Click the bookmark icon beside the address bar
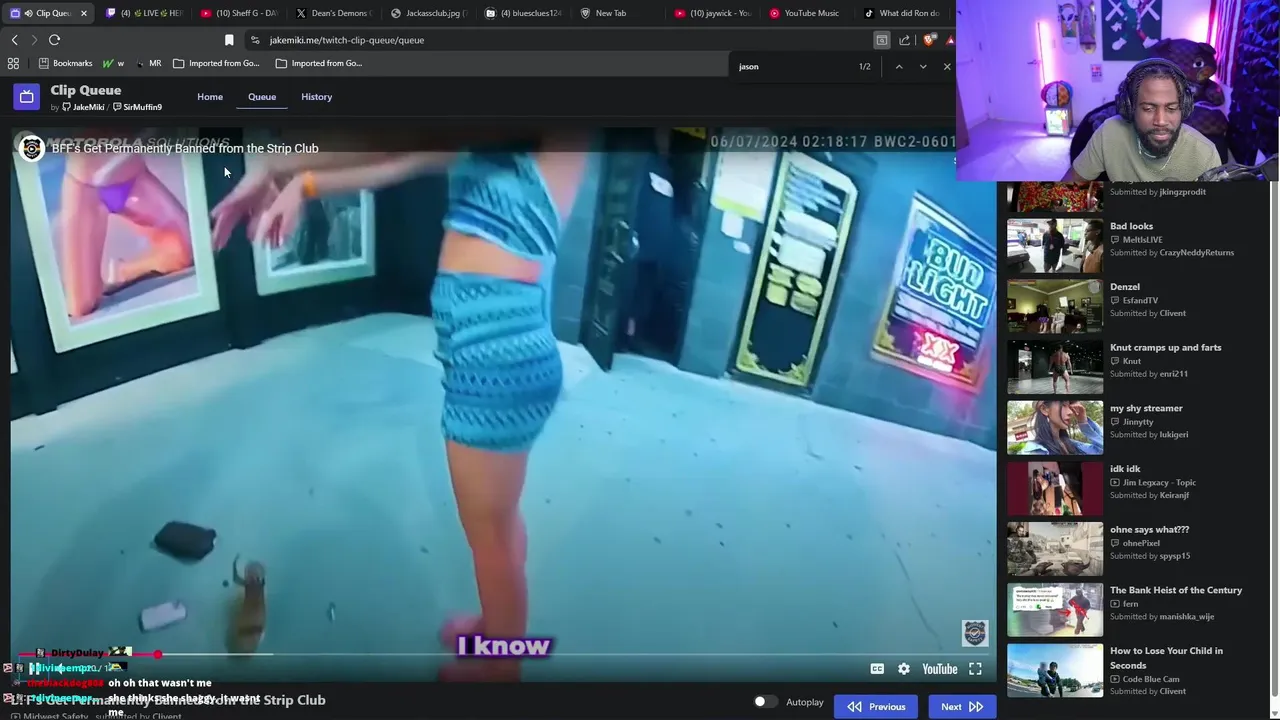 pos(229,40)
